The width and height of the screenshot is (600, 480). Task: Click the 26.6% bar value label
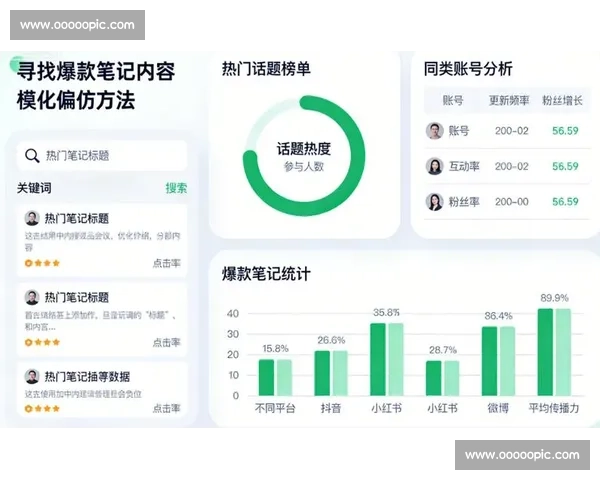[331, 340]
